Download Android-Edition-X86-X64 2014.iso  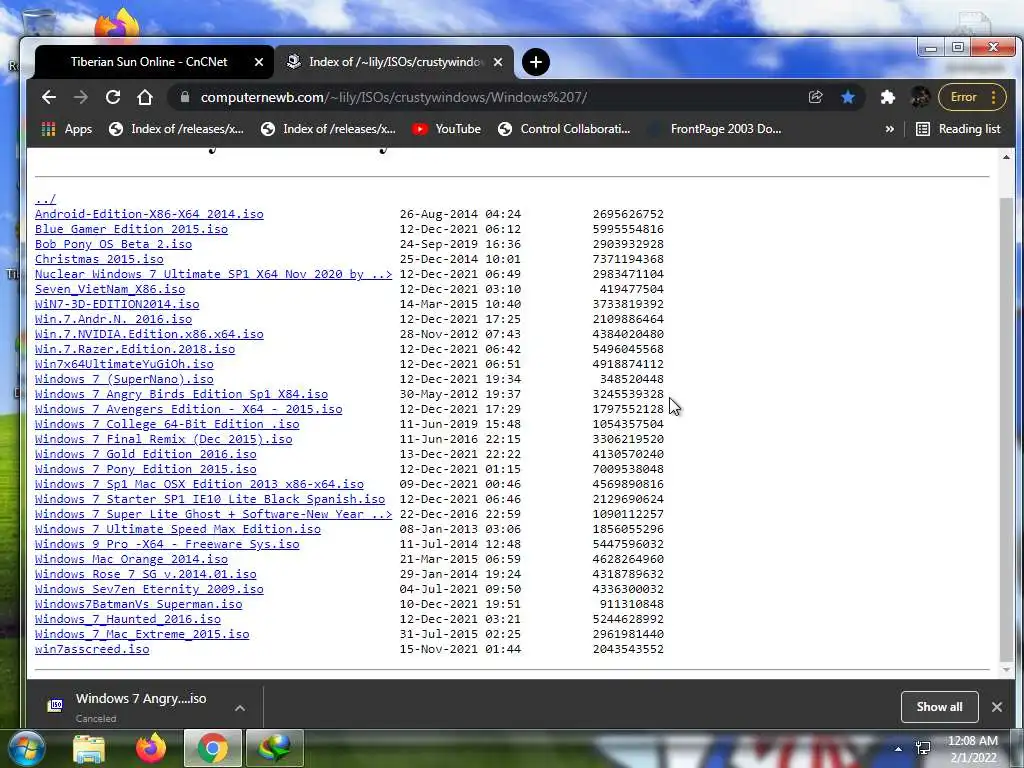click(150, 214)
